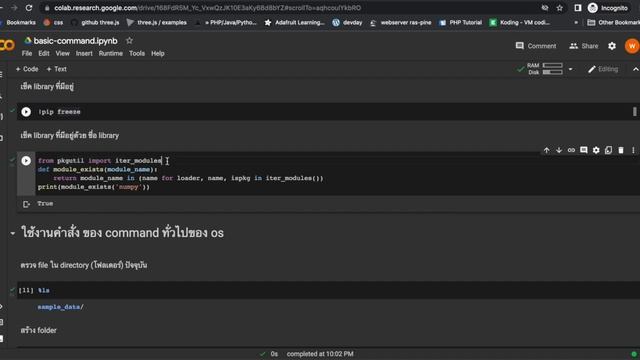Rename the basic-command.ipynb title
The image size is (640, 360).
pos(76,41)
